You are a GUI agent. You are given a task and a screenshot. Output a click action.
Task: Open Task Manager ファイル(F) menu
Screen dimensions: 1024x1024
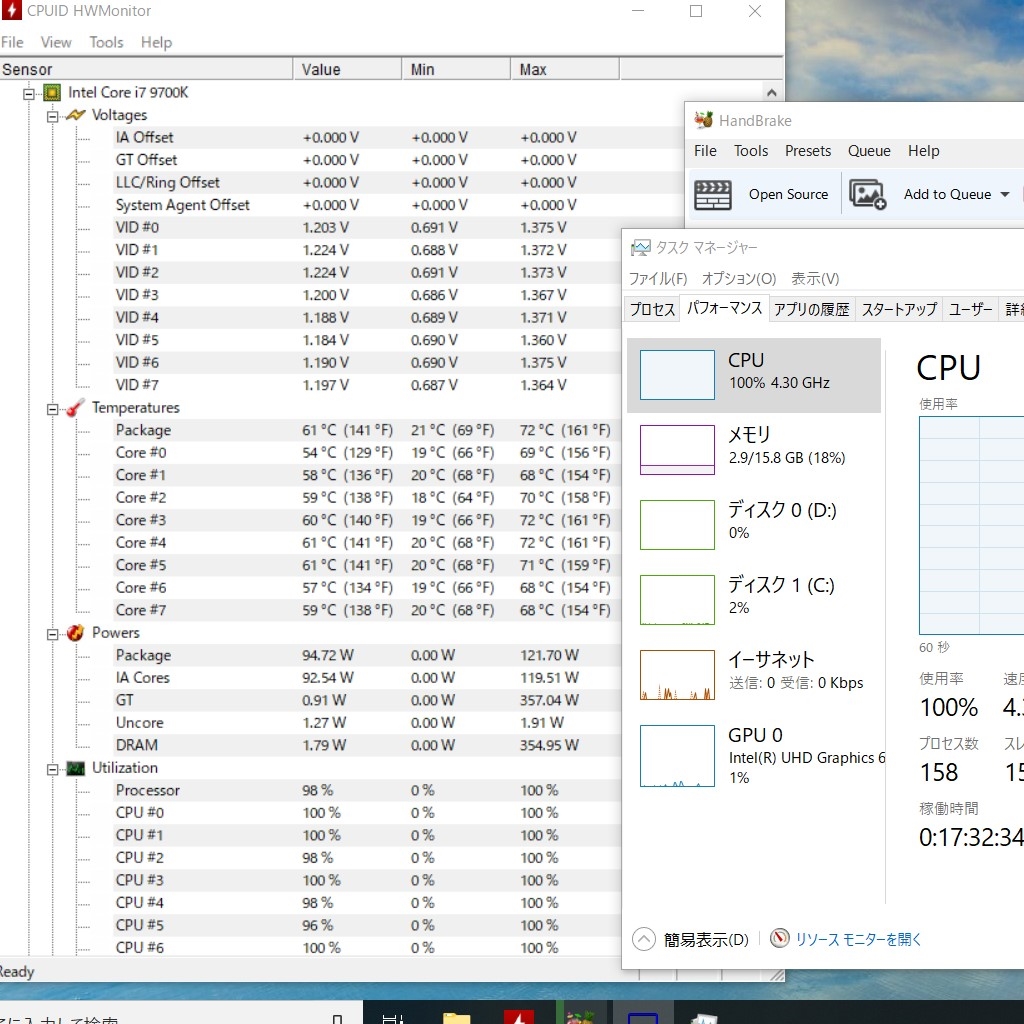(x=658, y=279)
